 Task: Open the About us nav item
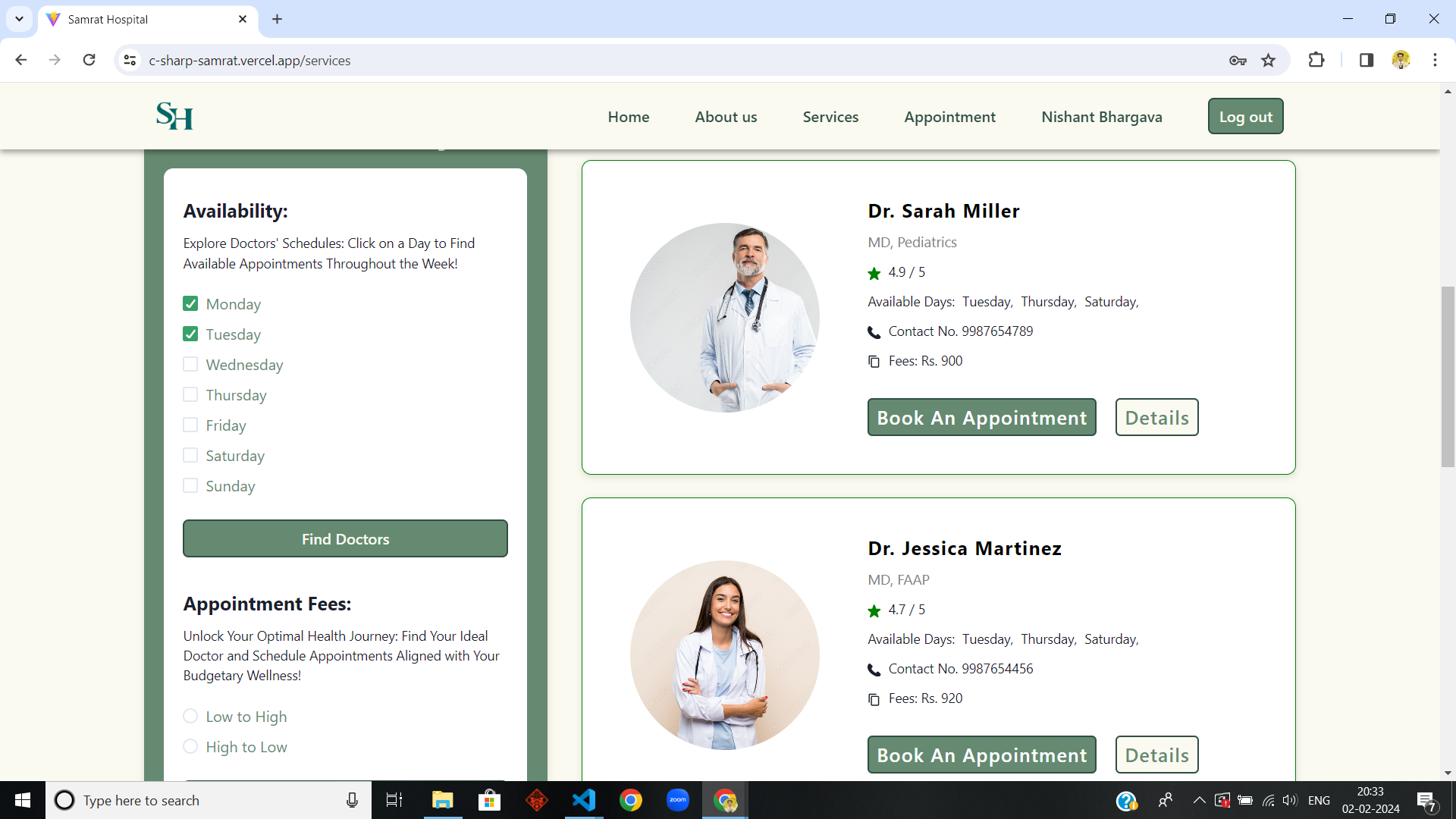(x=726, y=117)
